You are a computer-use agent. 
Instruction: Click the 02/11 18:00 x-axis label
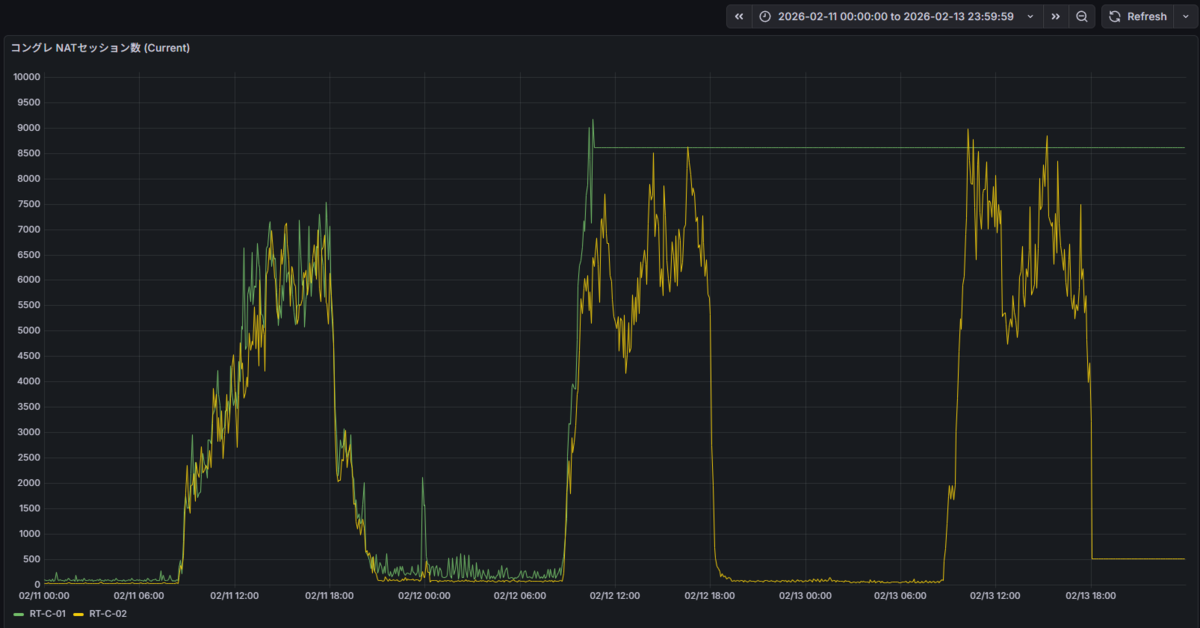pos(330,595)
